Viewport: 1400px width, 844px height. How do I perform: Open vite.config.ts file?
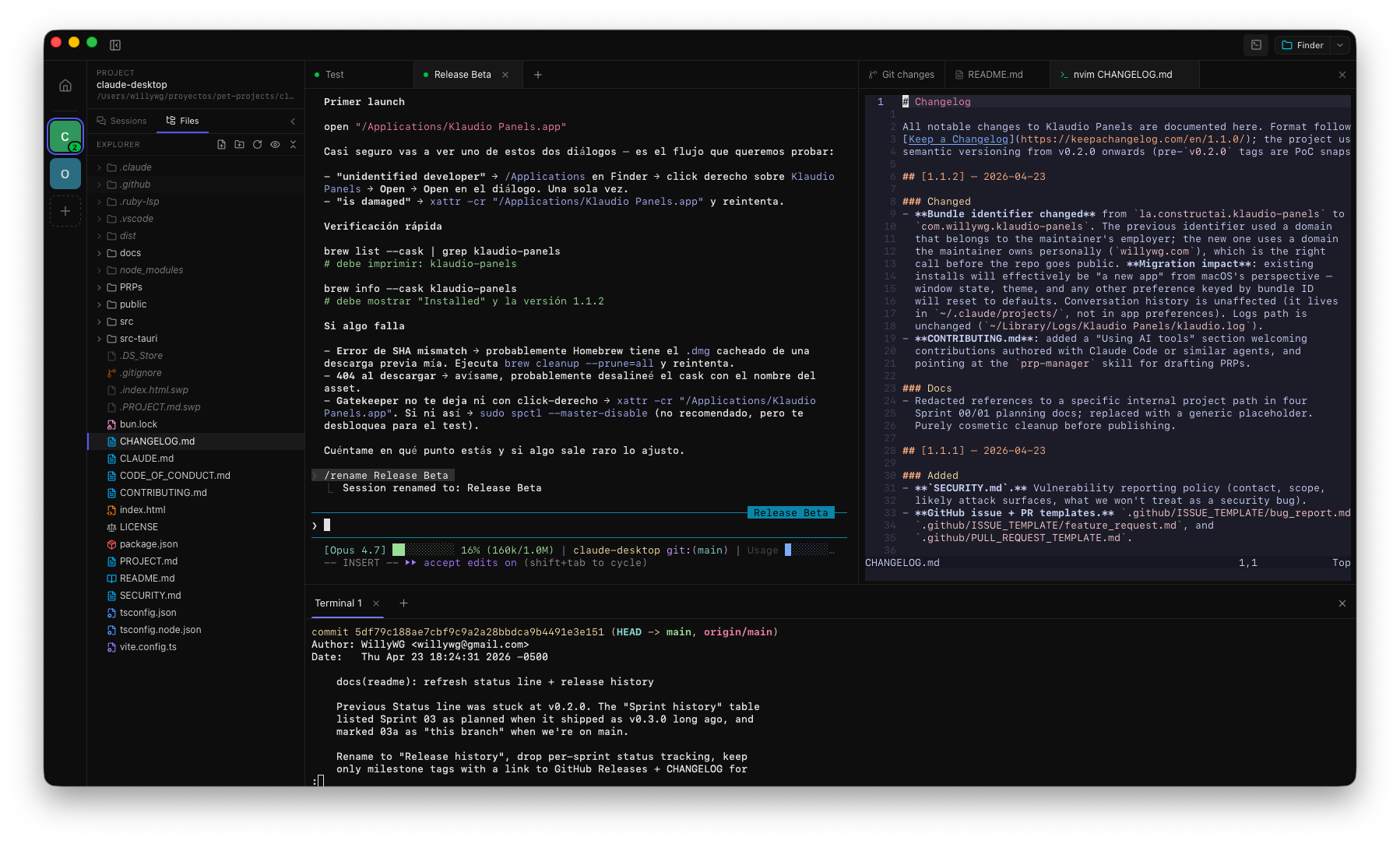[195, 647]
